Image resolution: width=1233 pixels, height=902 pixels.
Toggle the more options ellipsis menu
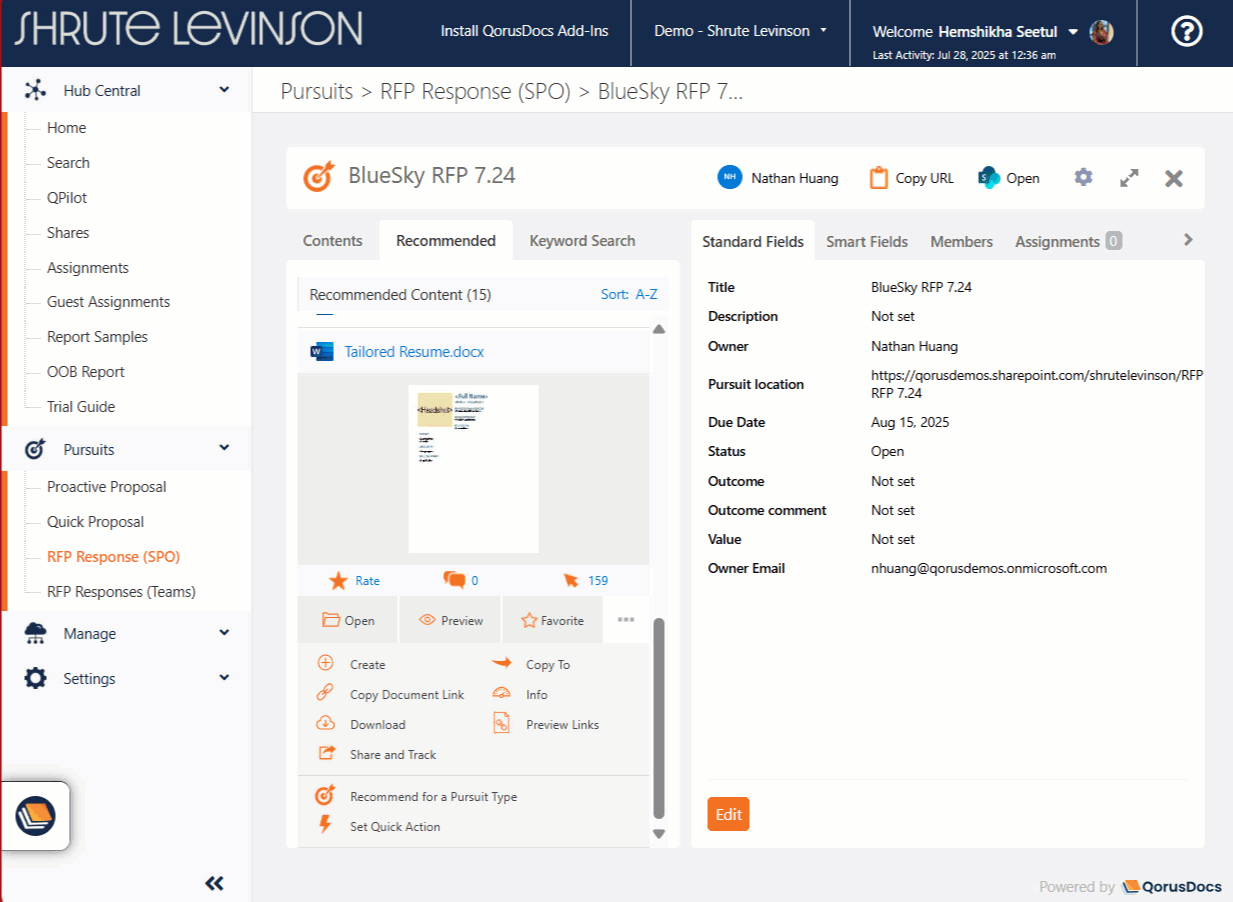626,620
